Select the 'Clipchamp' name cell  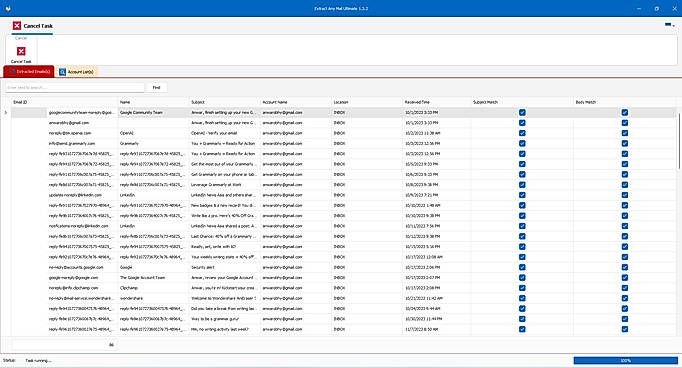[x=154, y=288]
